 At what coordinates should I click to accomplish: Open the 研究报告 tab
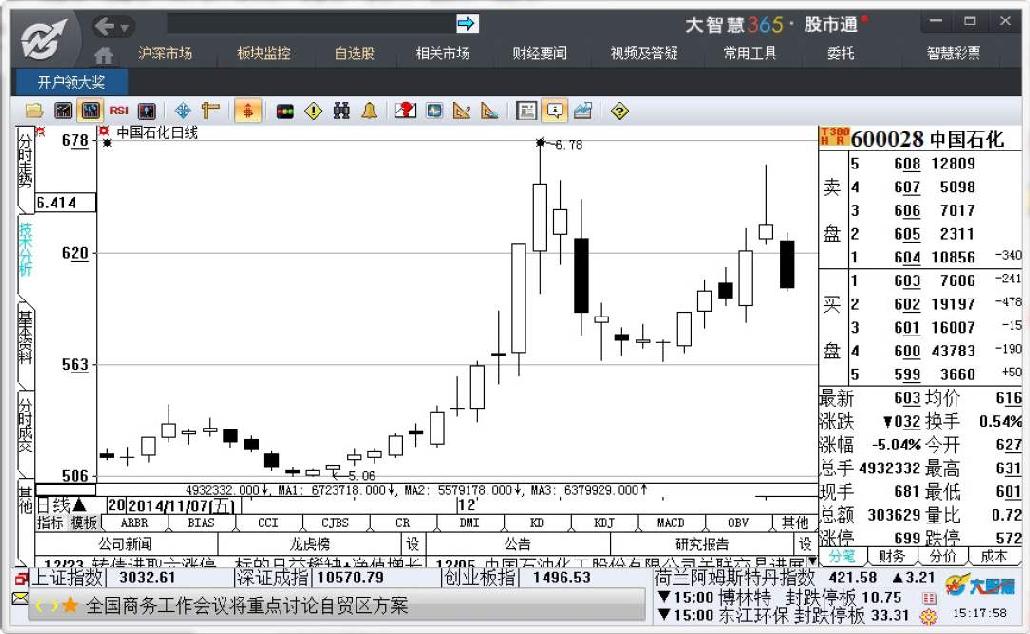[702, 545]
